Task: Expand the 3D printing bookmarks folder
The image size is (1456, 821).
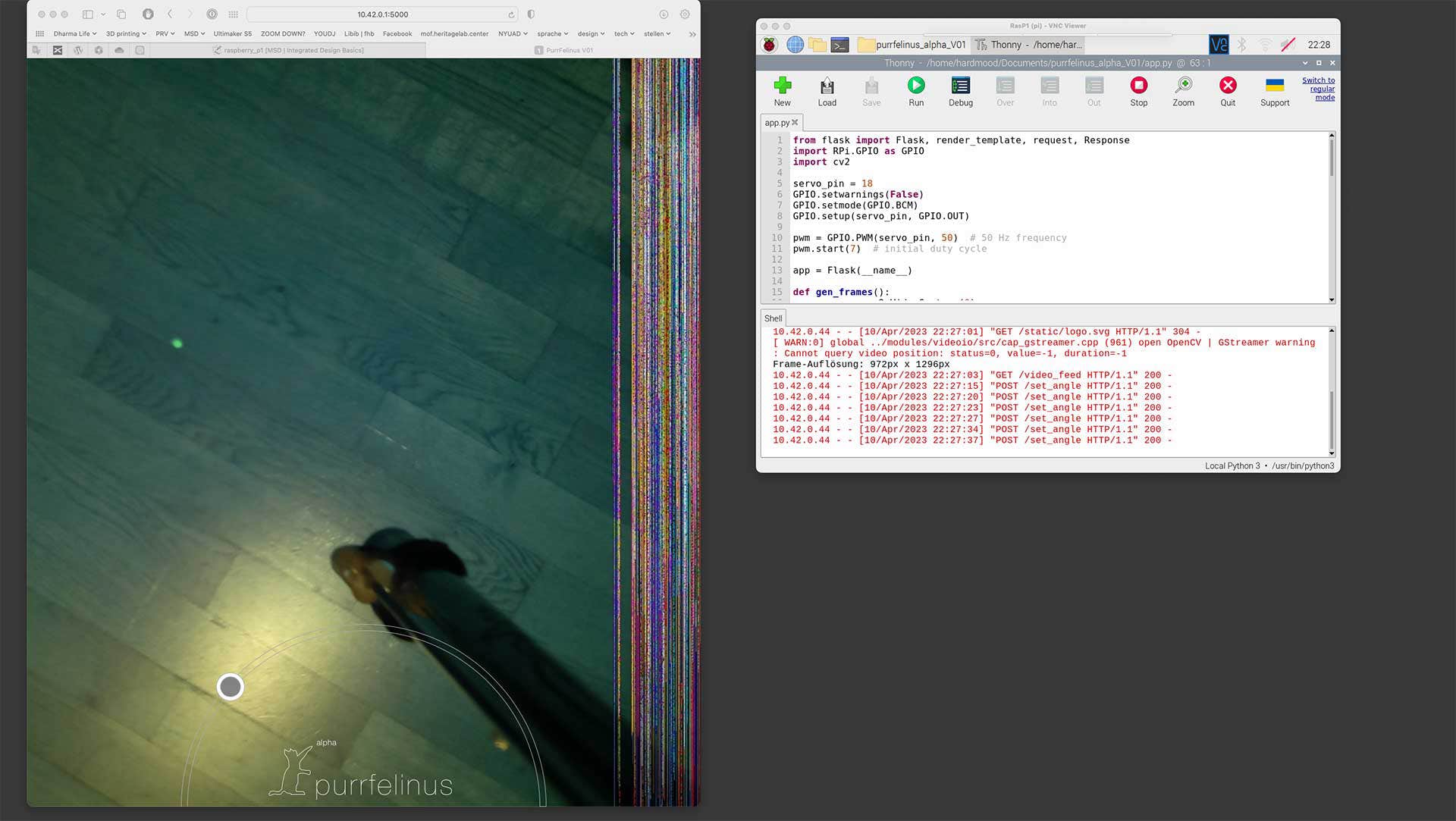Action: coord(126,34)
